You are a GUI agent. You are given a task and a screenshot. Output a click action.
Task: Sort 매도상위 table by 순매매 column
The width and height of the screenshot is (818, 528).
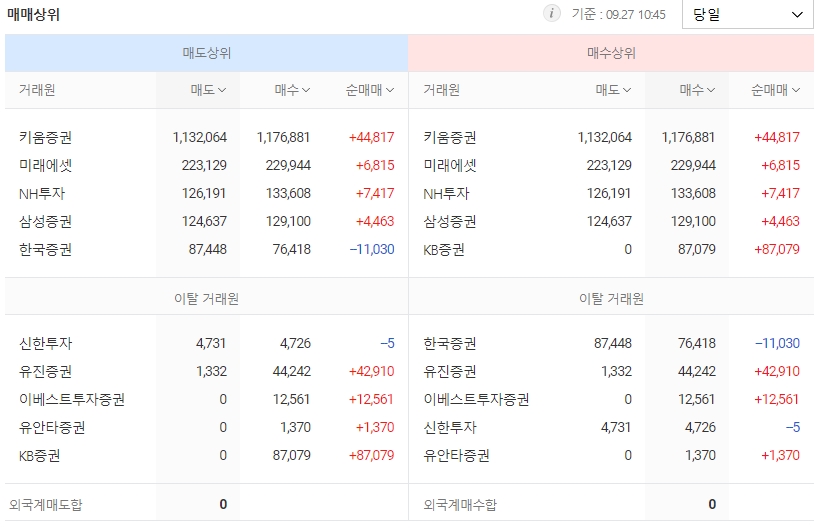[369, 90]
